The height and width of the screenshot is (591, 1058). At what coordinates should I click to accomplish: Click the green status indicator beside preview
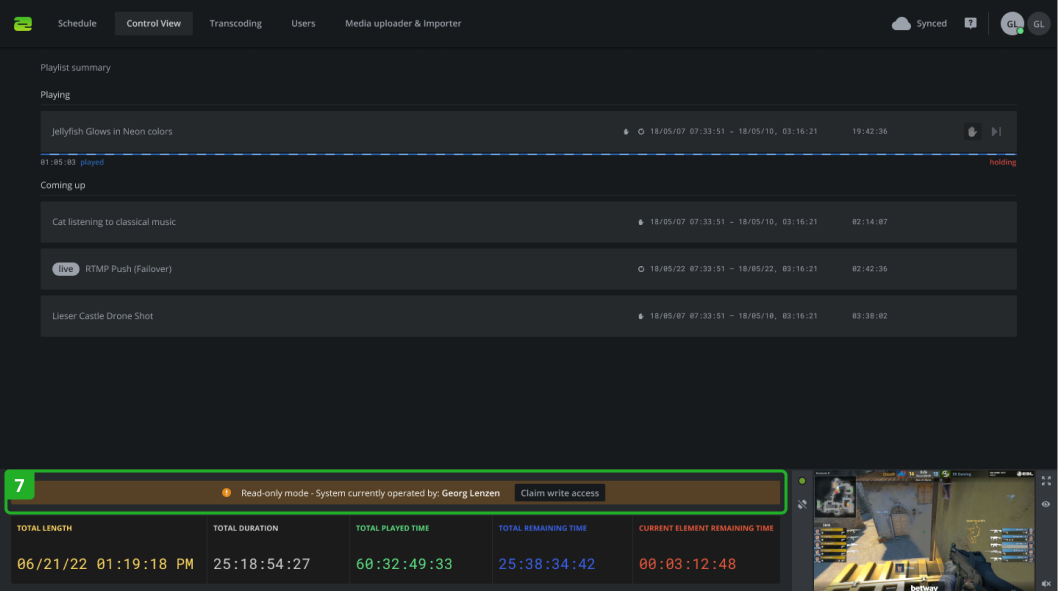click(802, 481)
